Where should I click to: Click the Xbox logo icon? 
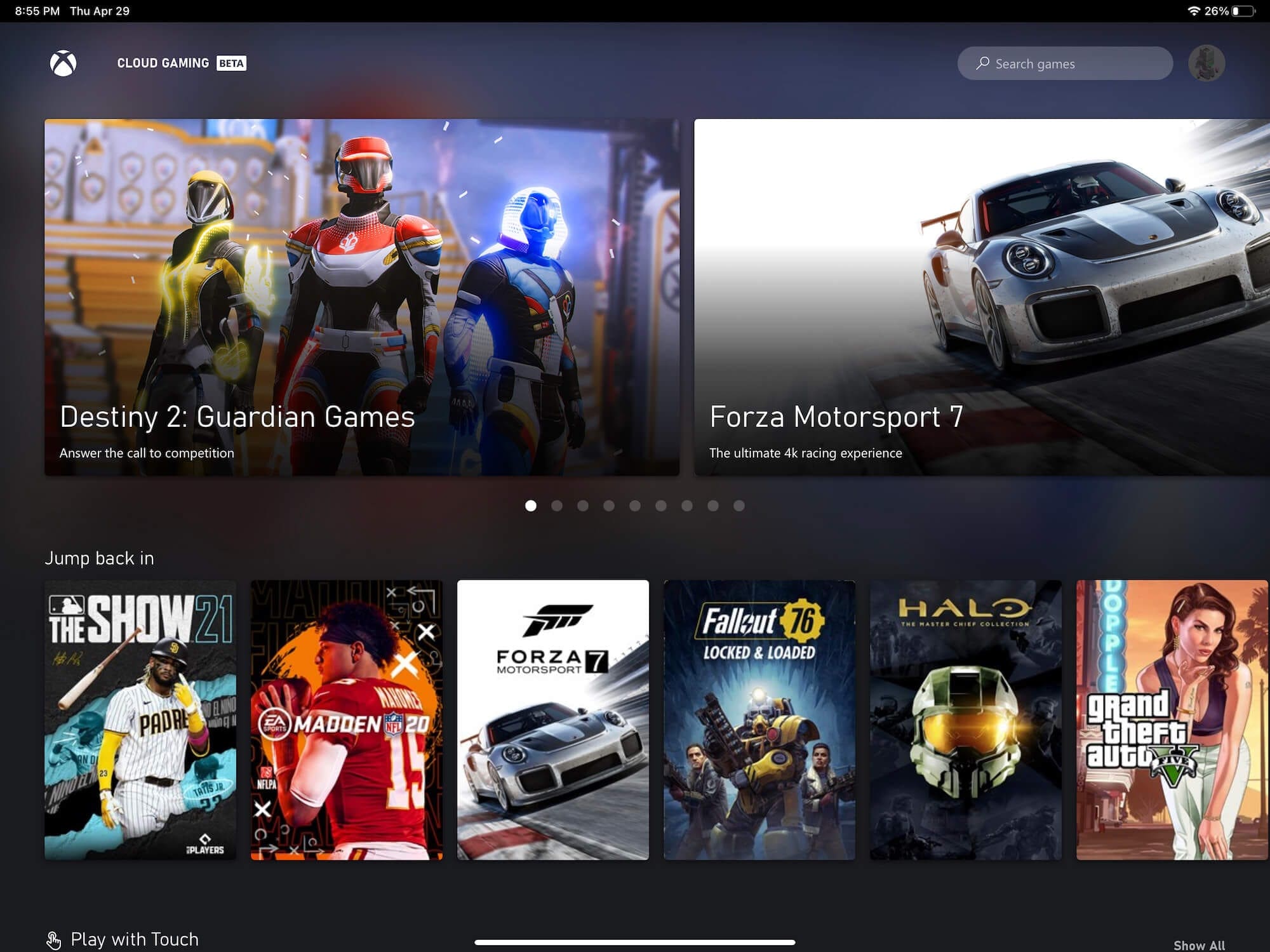[x=64, y=63]
